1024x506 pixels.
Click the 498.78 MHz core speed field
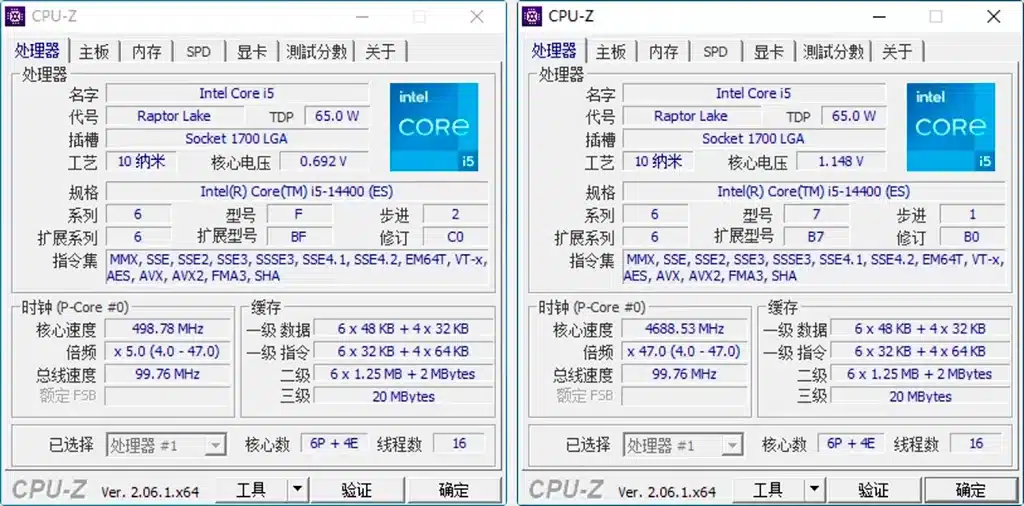pyautogui.click(x=168, y=328)
